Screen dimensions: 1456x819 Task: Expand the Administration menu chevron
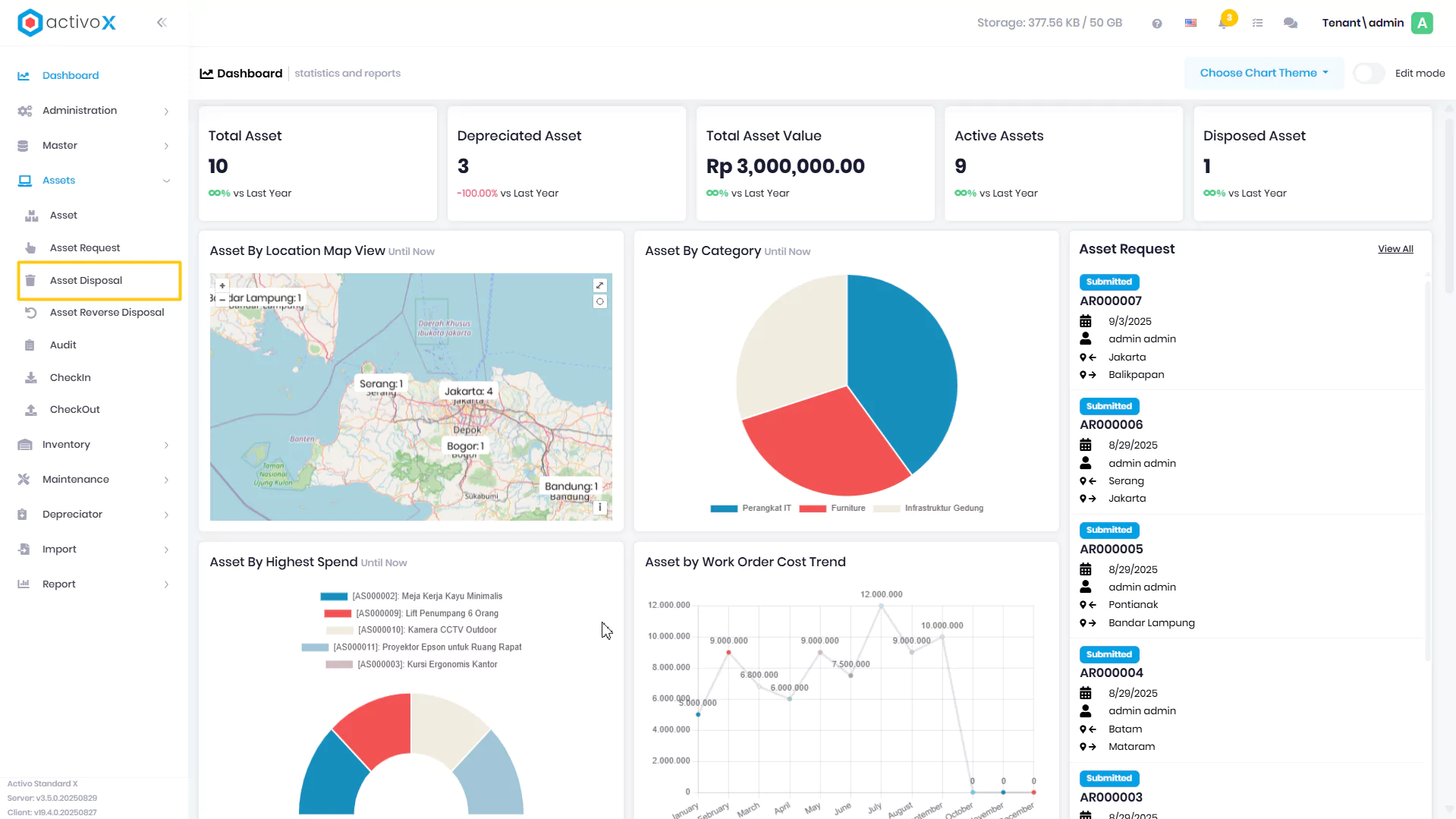(166, 112)
